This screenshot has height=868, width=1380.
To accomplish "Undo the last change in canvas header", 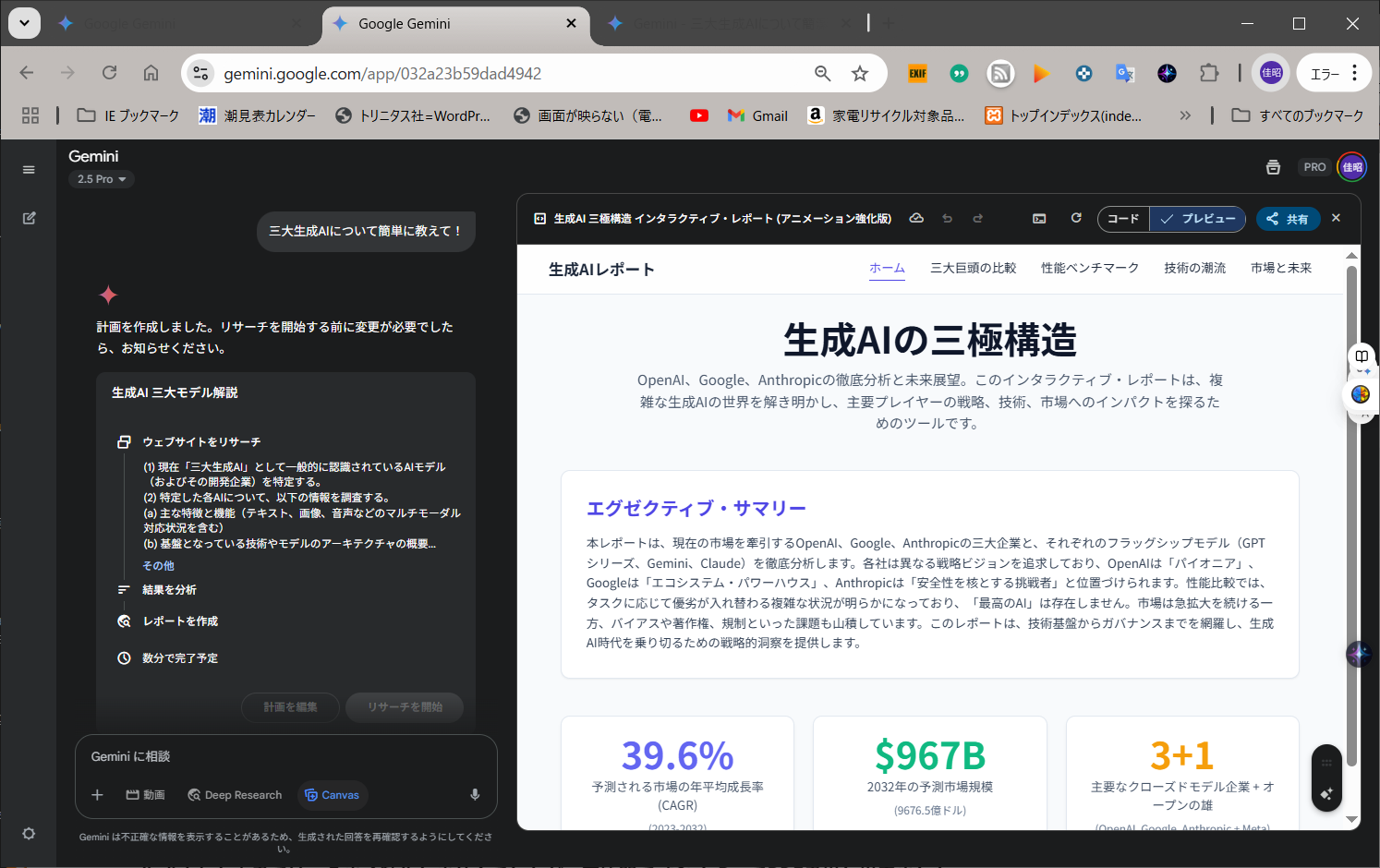I will 947,218.
